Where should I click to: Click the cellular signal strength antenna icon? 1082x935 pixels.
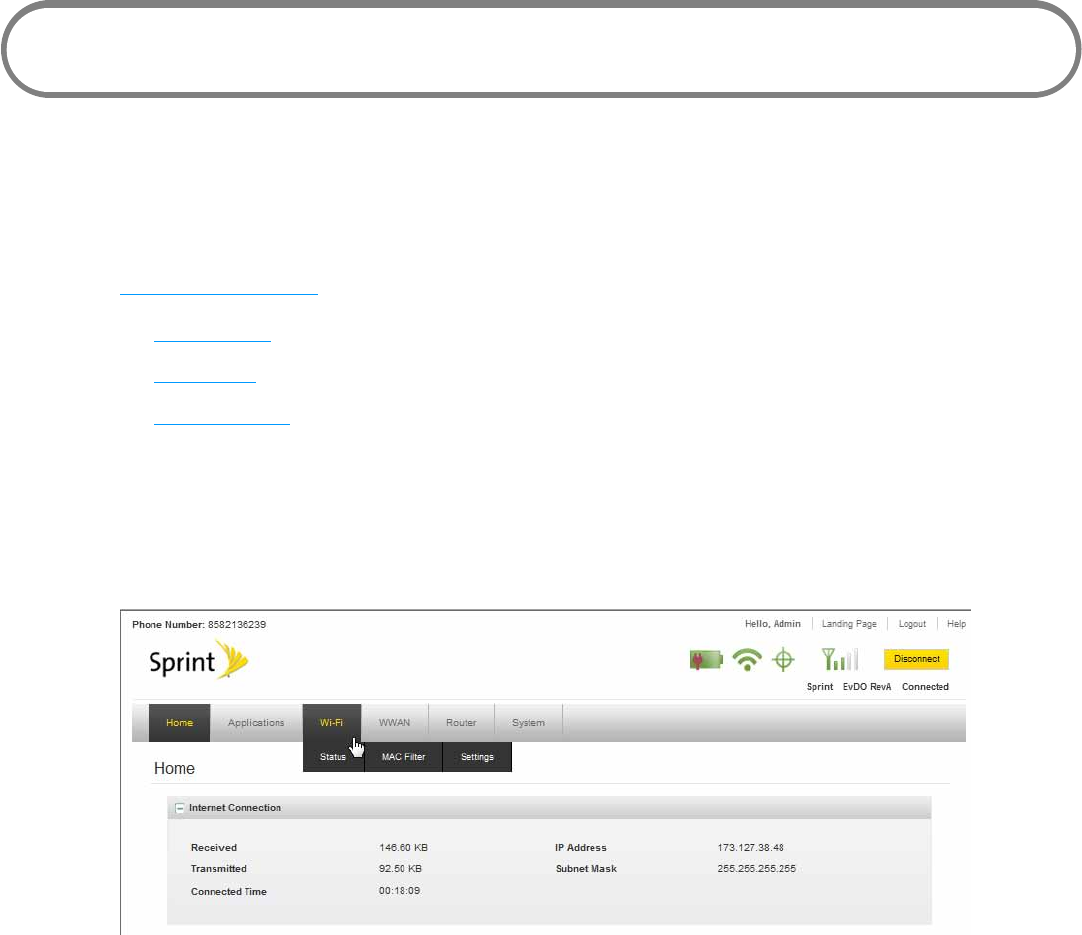[x=840, y=659]
